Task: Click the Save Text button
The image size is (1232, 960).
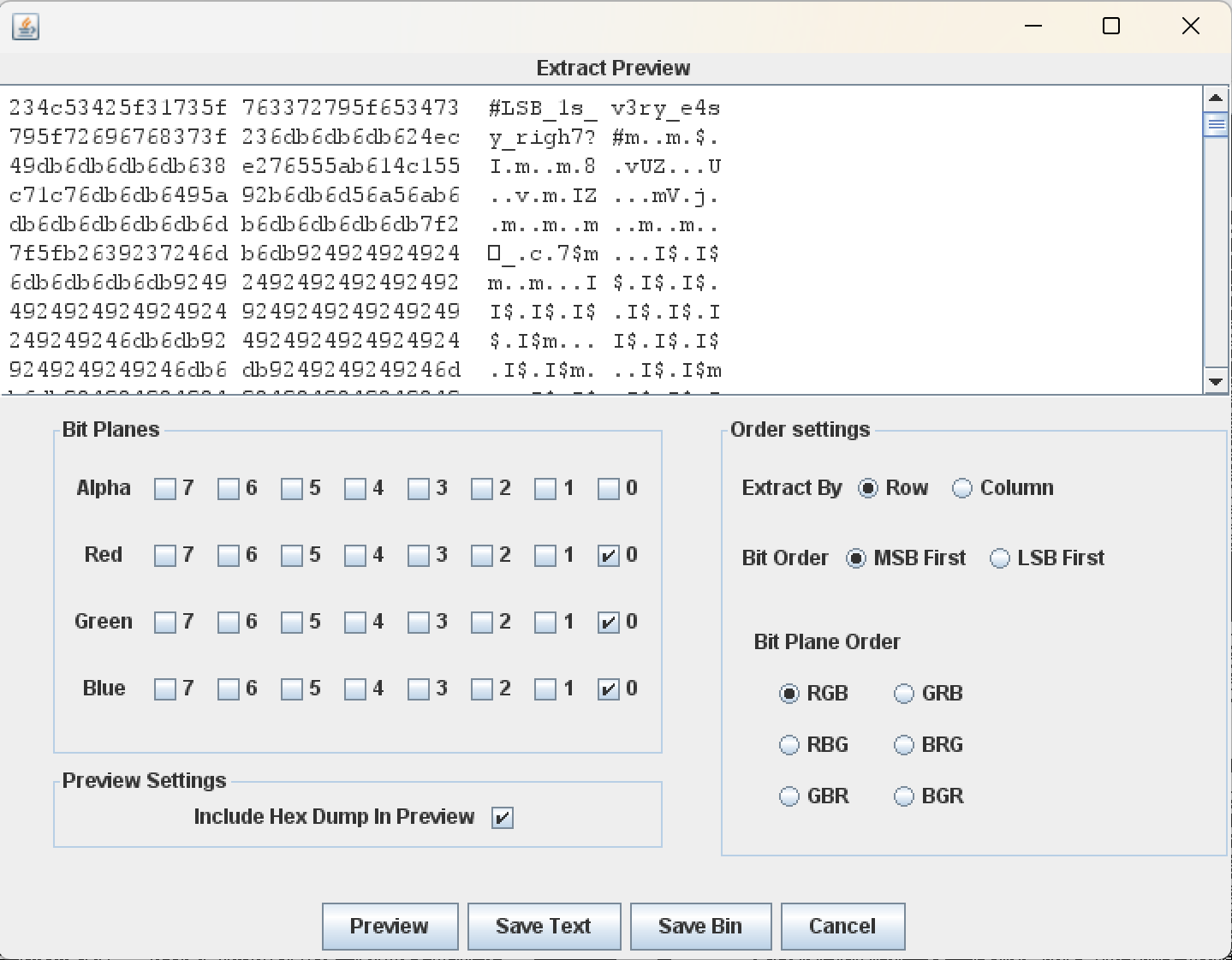Action: pyautogui.click(x=544, y=927)
